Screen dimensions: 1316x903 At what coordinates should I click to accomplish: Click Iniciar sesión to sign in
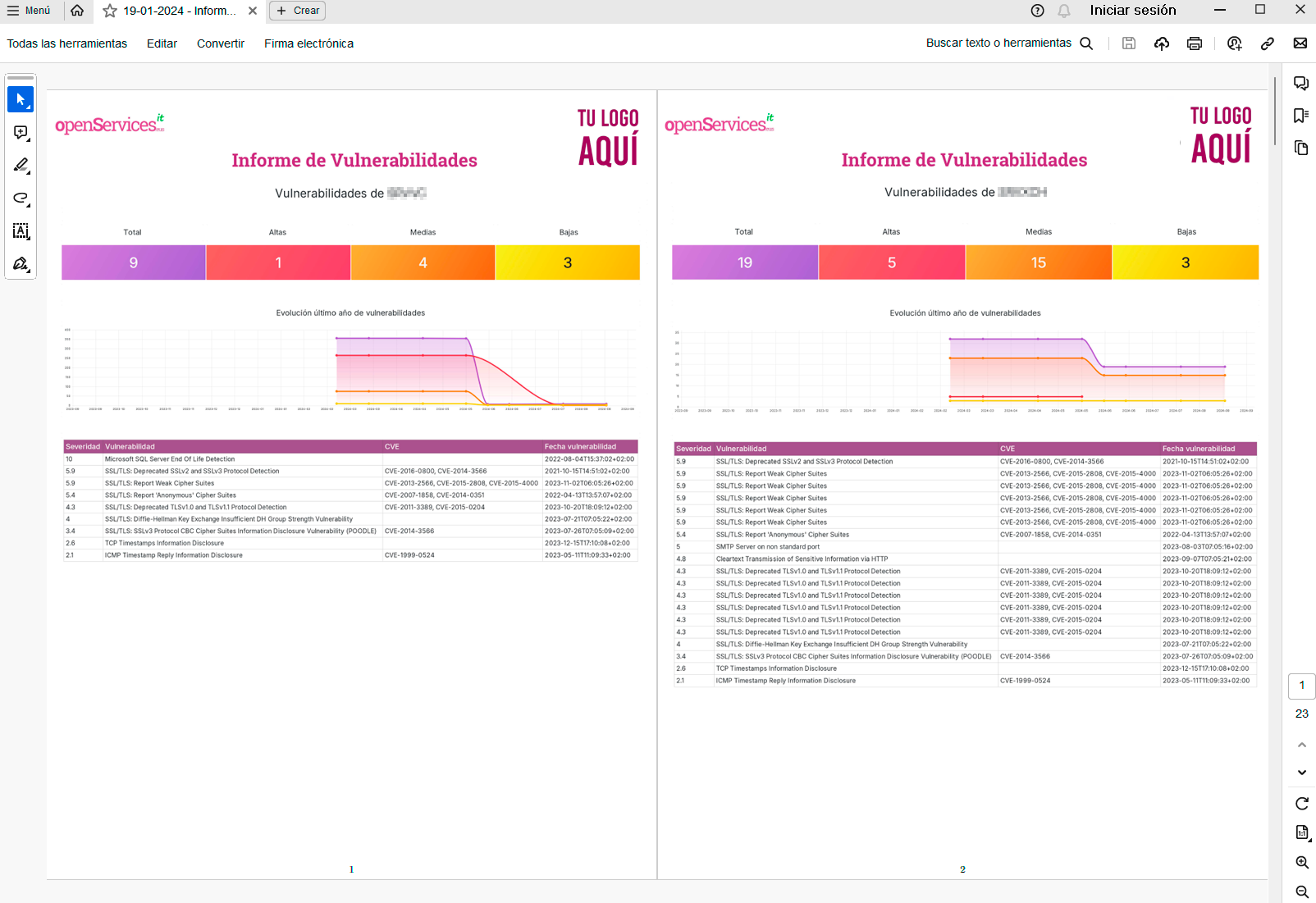pos(1132,11)
